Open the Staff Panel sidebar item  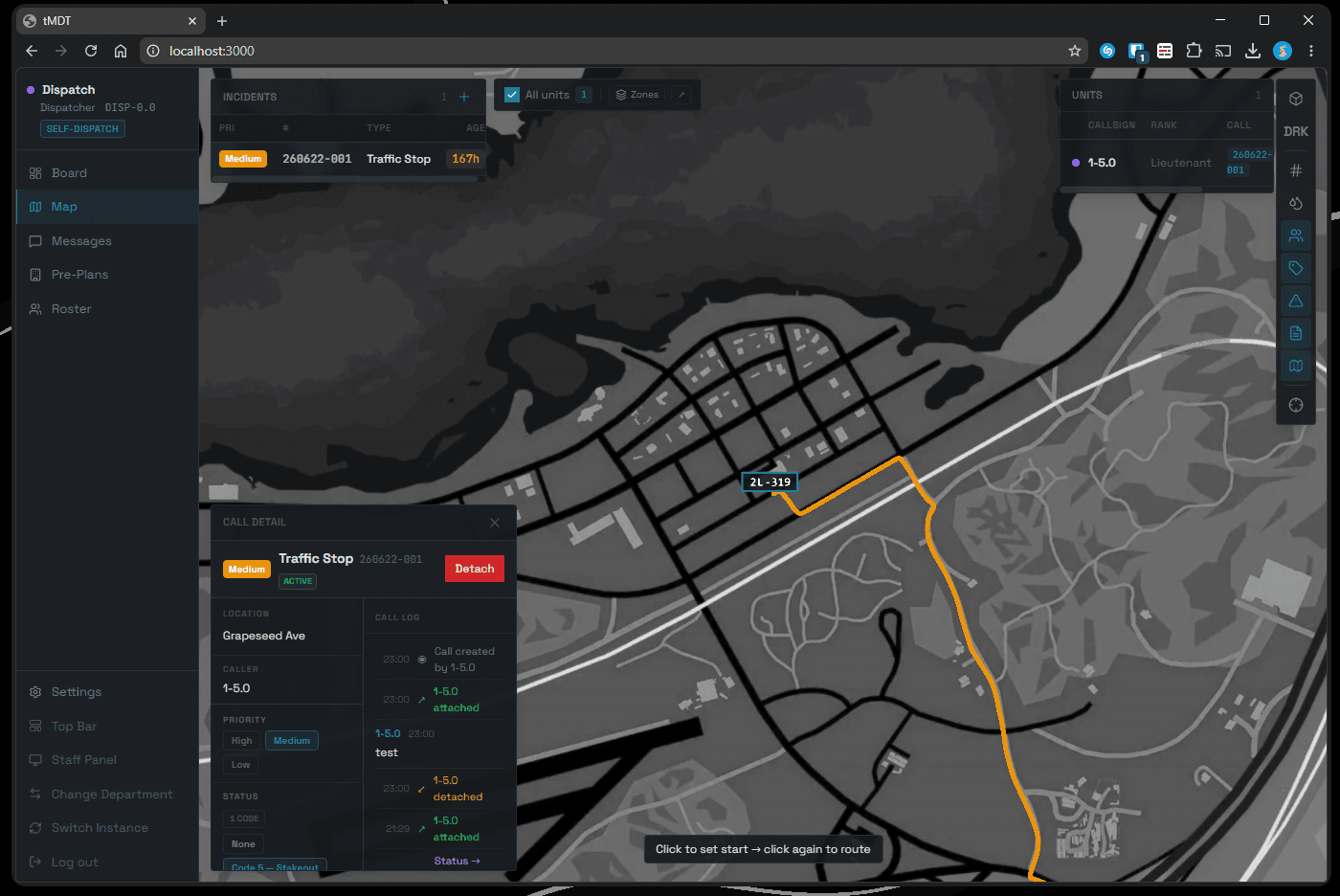point(107,760)
